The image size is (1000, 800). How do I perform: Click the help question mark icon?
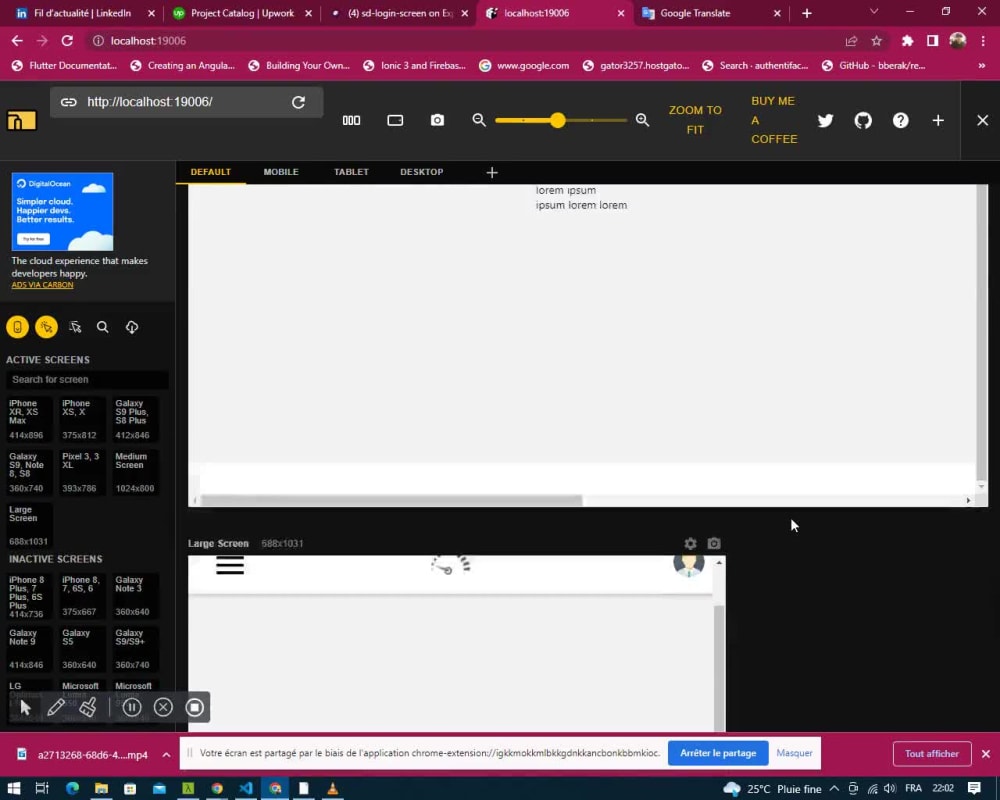pos(900,120)
